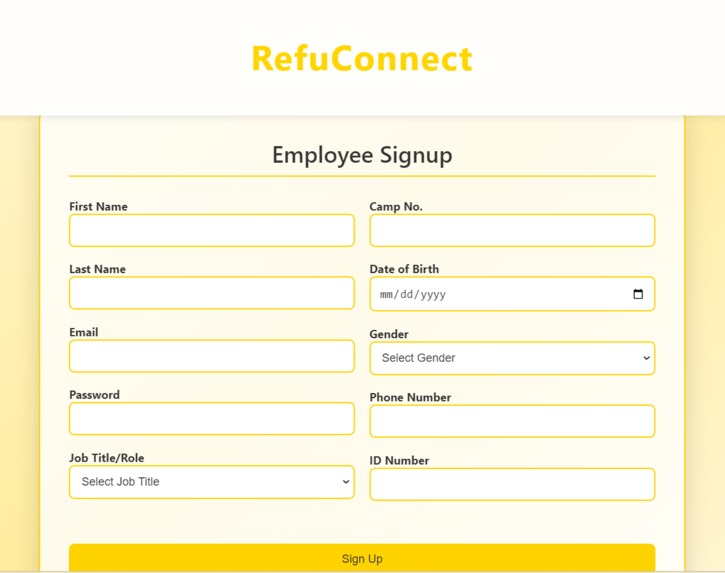The image size is (725, 573).
Task: Open the calendar picker icon in Date of Birth
Action: tap(638, 294)
